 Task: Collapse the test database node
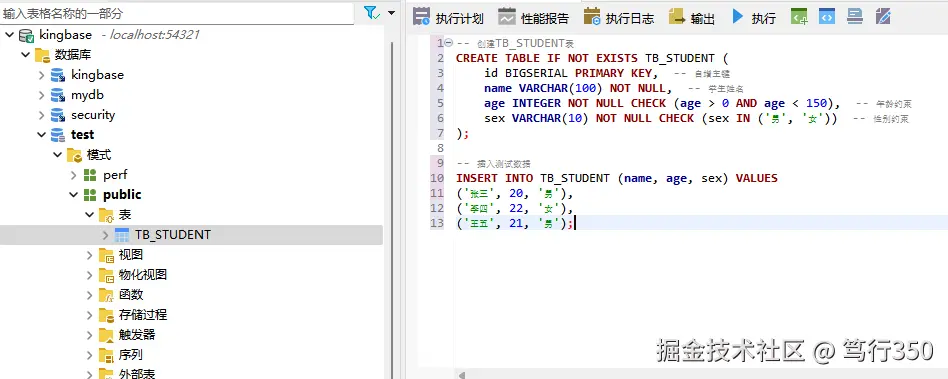pyautogui.click(x=41, y=135)
